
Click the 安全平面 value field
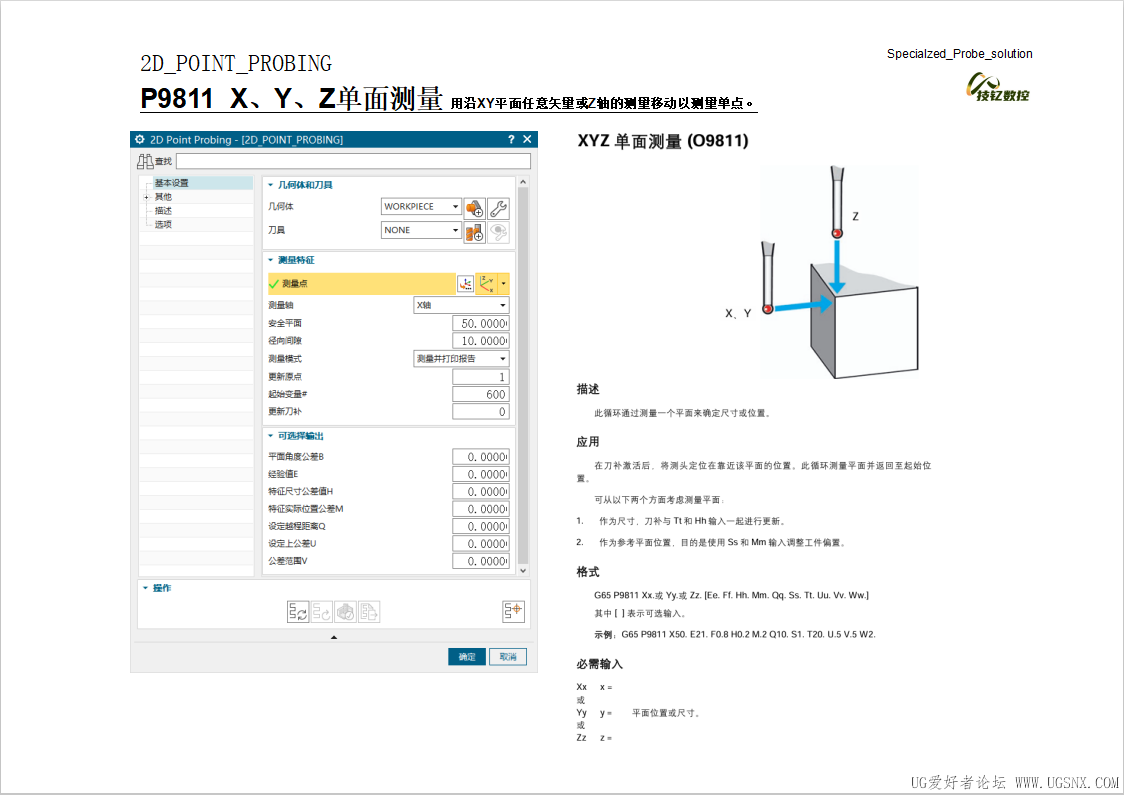[x=481, y=323]
